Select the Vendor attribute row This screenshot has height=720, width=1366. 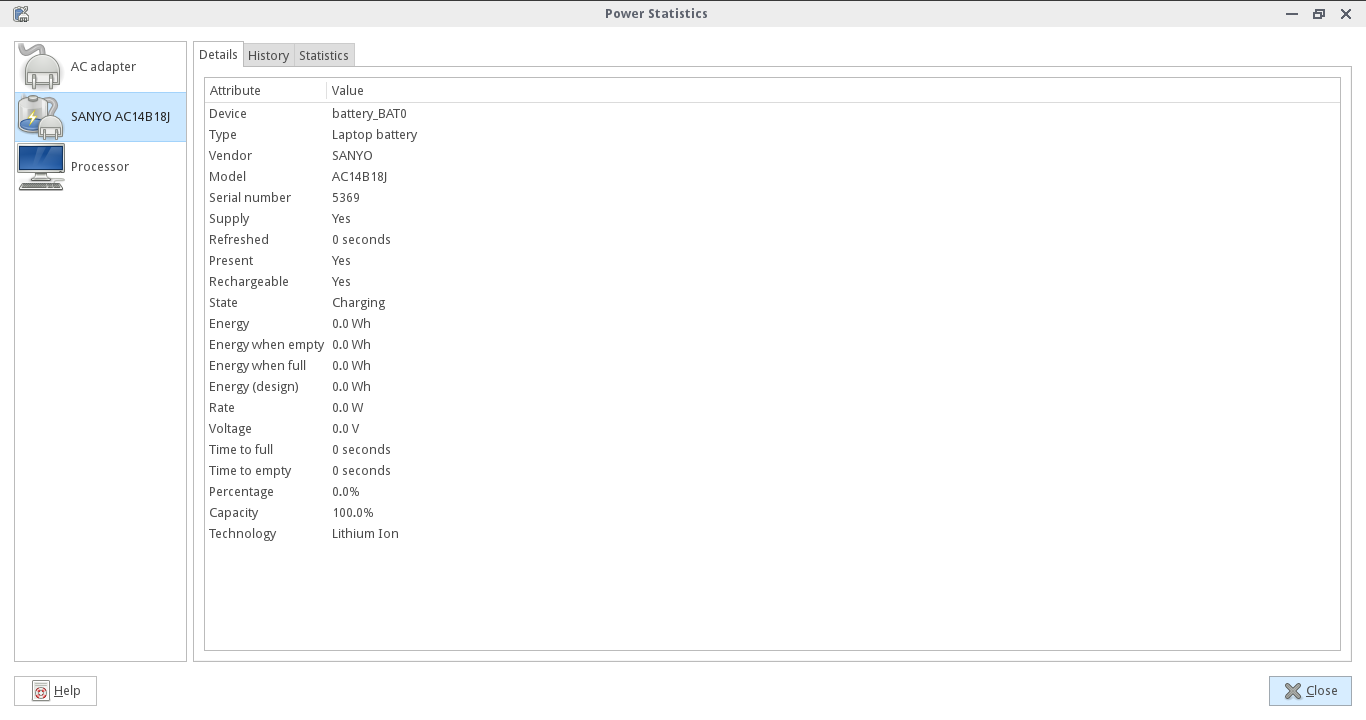230,156
